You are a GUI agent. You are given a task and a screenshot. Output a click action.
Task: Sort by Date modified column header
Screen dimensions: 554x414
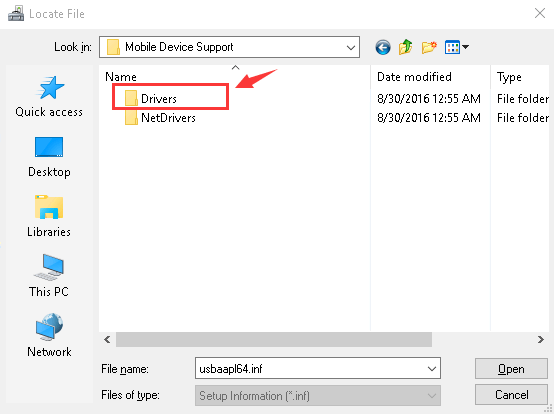coord(414,77)
